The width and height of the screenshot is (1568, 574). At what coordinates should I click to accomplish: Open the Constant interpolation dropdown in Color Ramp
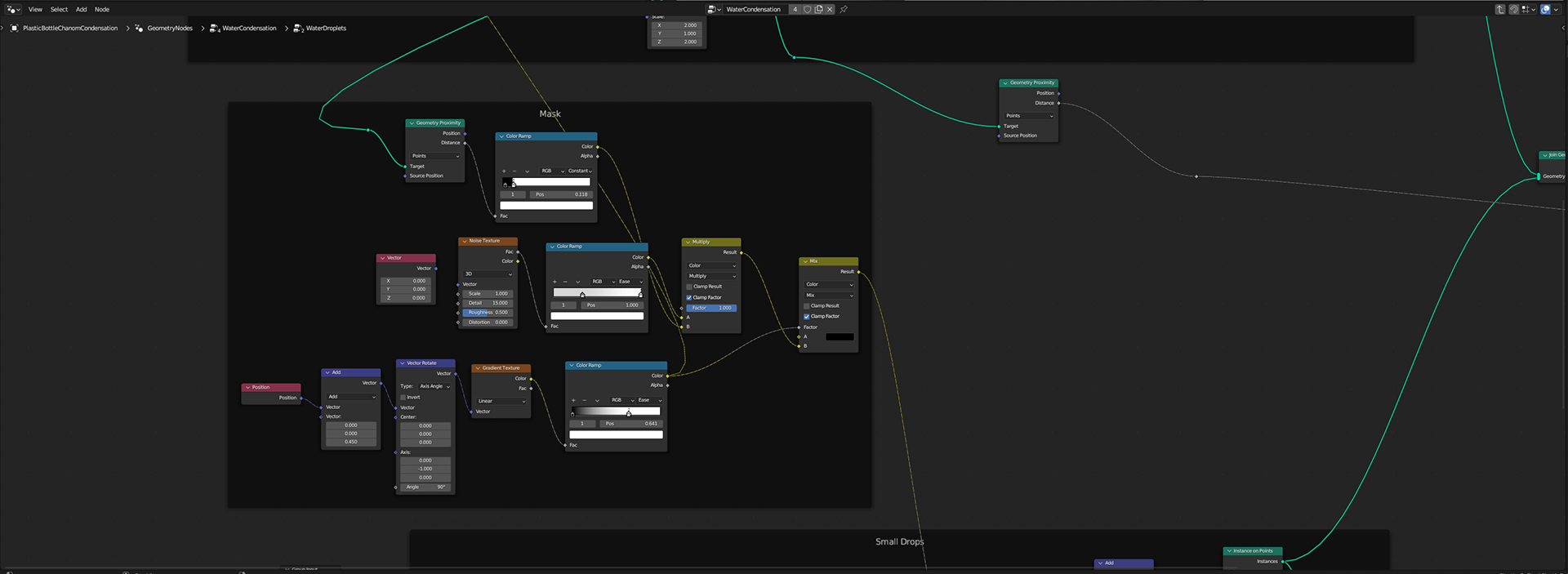[580, 171]
